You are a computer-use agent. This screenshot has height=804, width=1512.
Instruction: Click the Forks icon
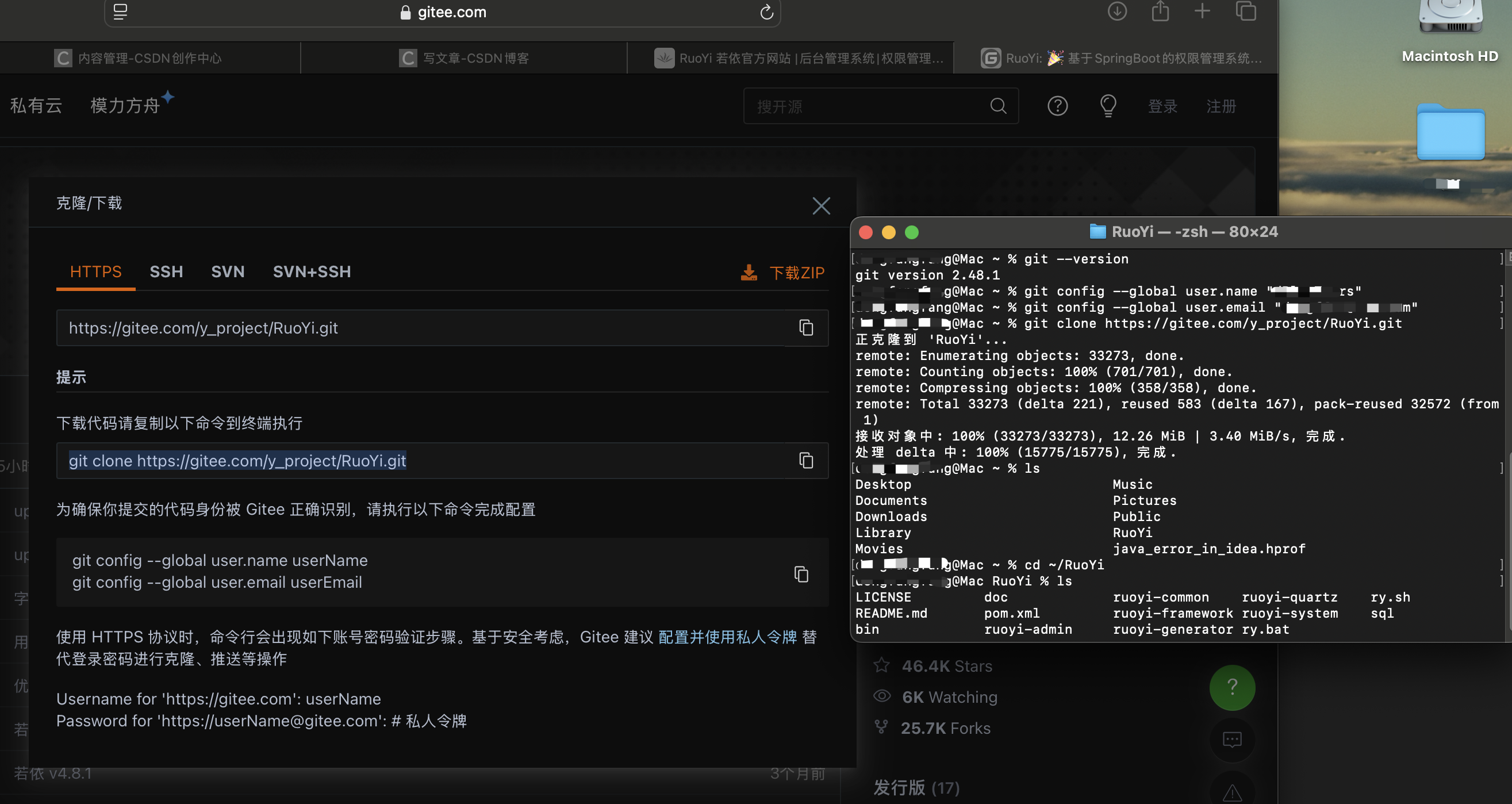881,727
